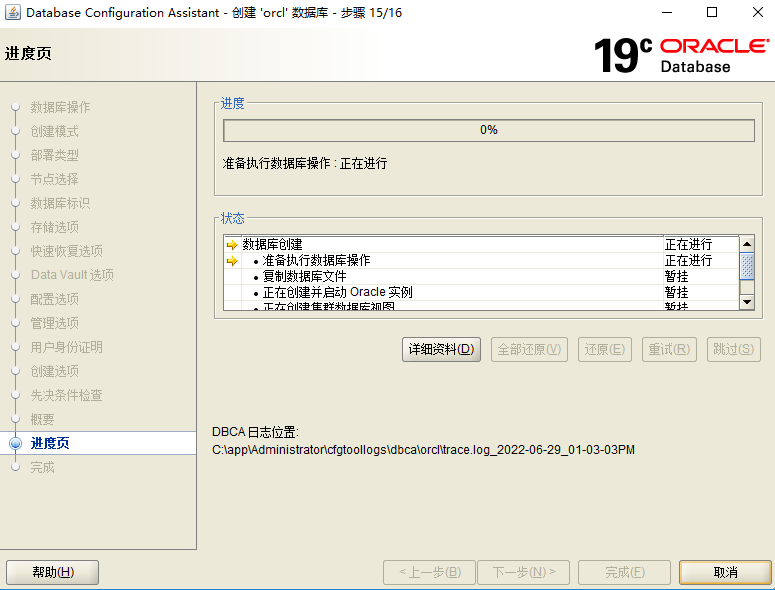The height and width of the screenshot is (590, 775).
Task: Open 详细资料(D) details dialog
Action: coord(441,350)
